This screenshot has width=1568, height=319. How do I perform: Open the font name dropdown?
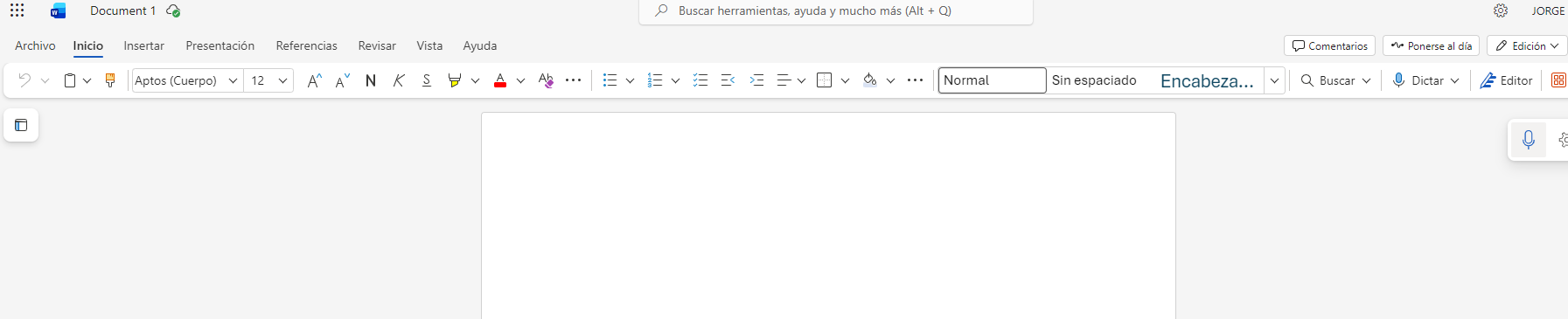coord(233,80)
